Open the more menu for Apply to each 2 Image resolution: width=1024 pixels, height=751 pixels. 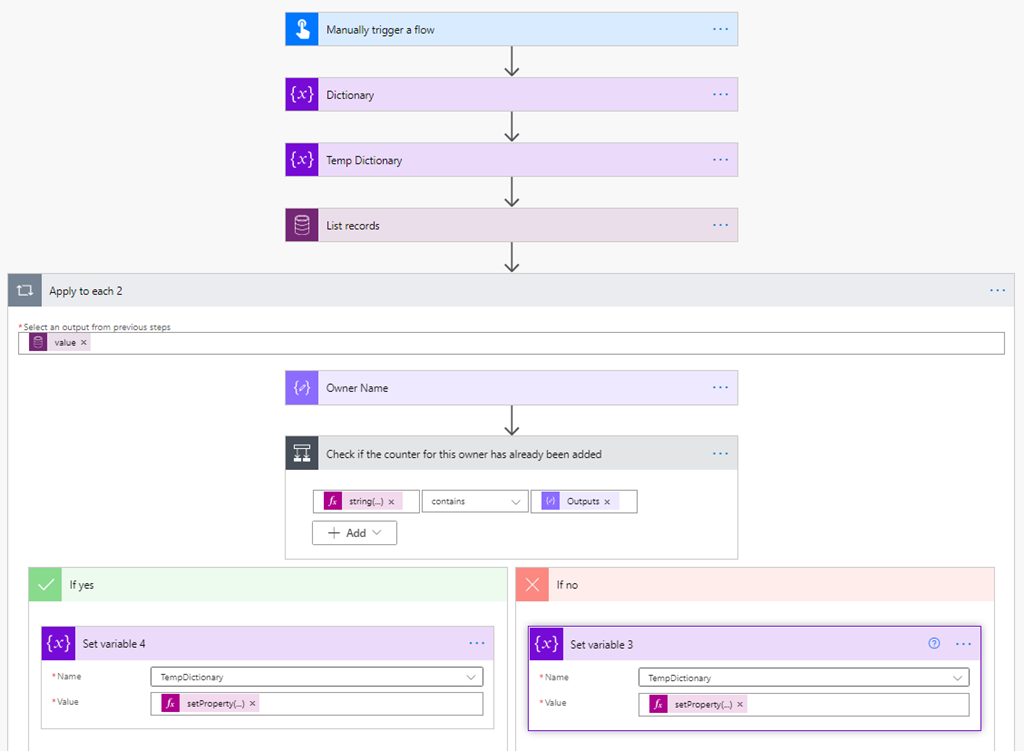997,291
